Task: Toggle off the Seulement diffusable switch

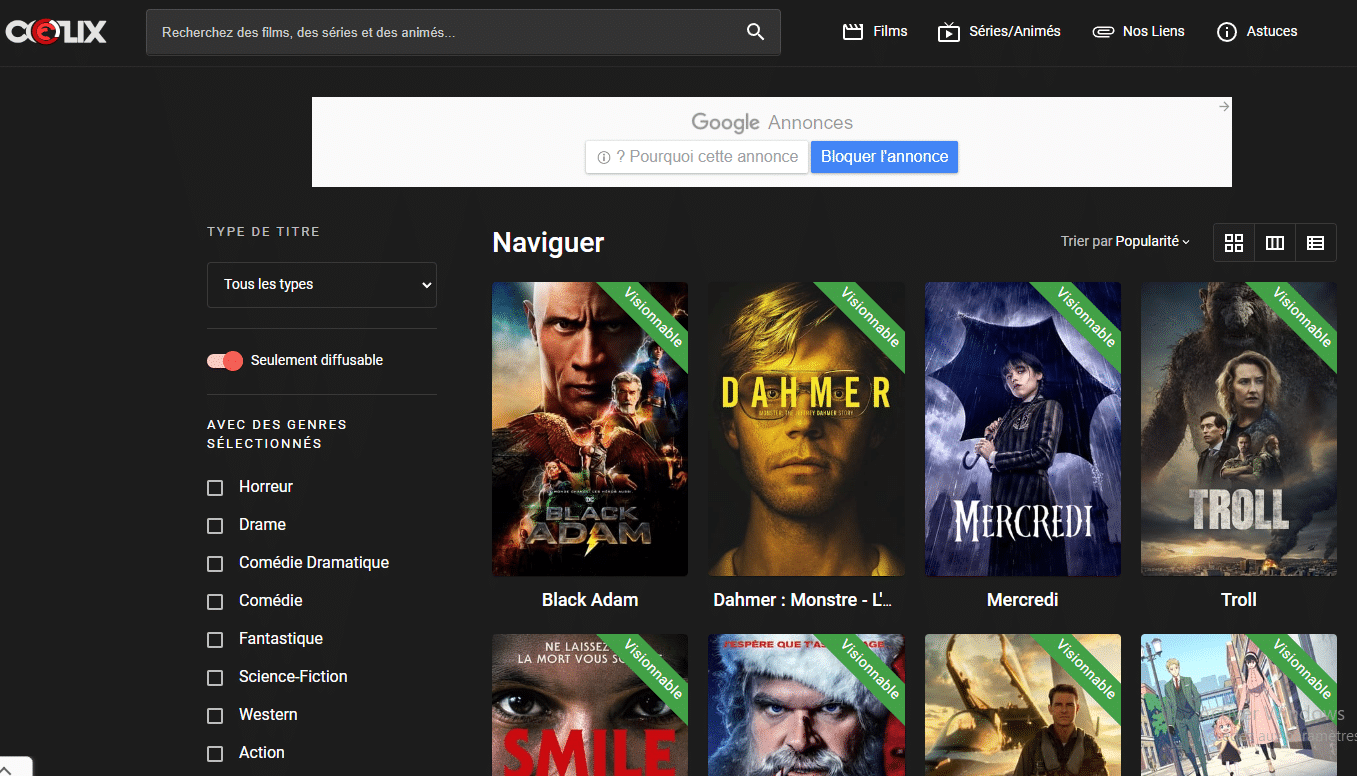Action: point(224,360)
